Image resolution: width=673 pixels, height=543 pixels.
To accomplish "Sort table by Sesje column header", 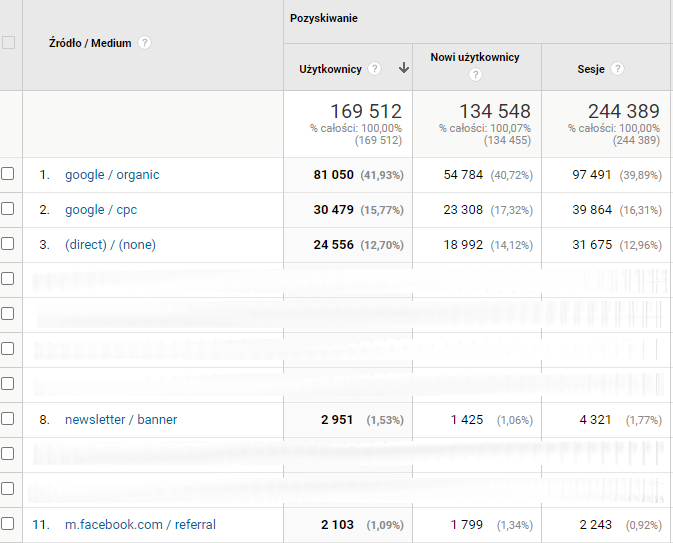I will (x=591, y=69).
